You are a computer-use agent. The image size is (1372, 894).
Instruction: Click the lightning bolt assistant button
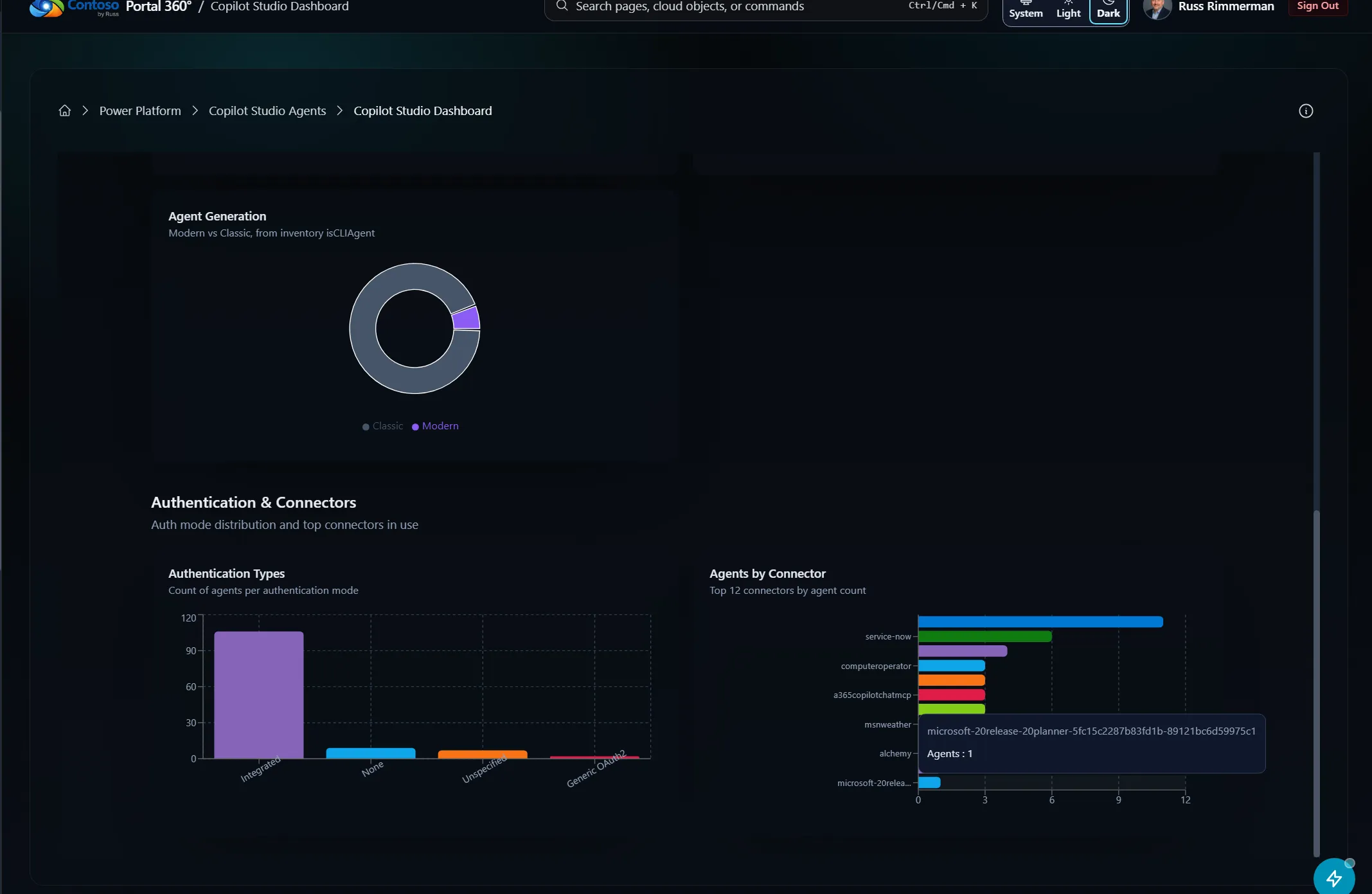pos(1333,877)
